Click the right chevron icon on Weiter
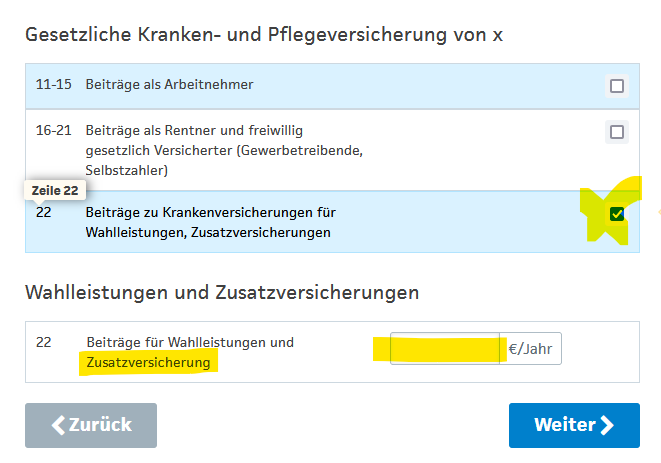The width and height of the screenshot is (661, 463). tap(607, 425)
